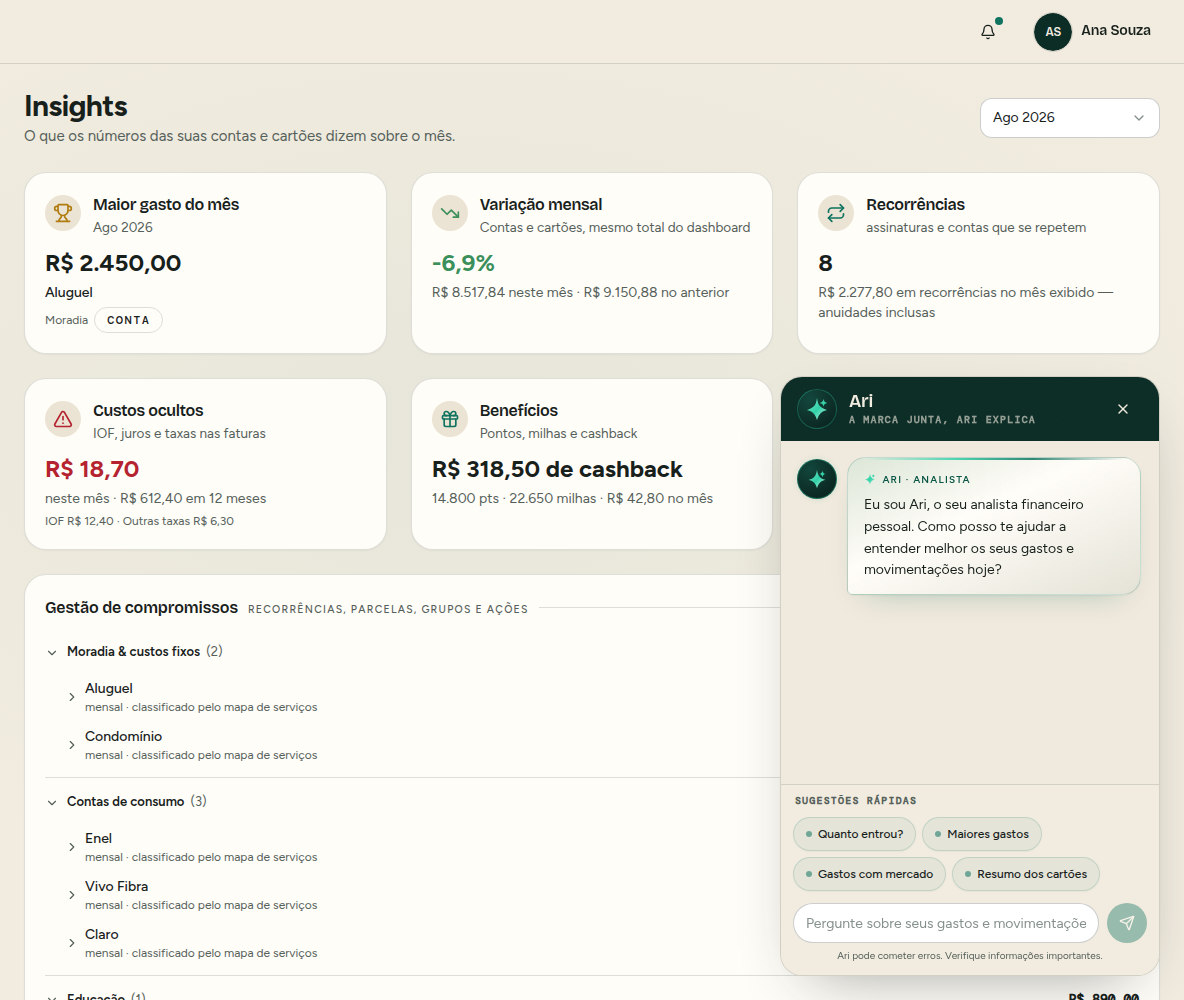Screen dimensions: 1184x1000
Task: Click the Insights page title
Action: pyautogui.click(x=76, y=106)
